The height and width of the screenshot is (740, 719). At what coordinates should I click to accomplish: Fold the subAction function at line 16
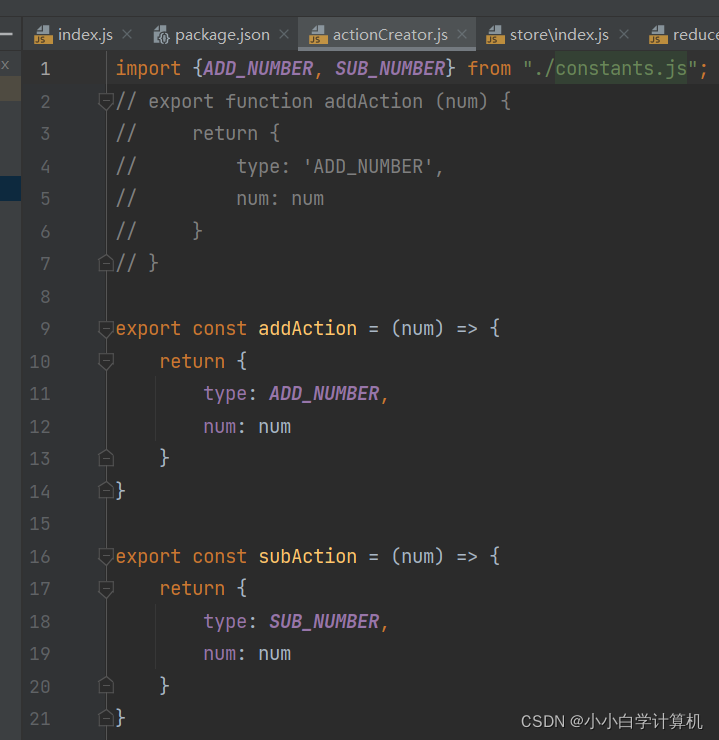[x=106, y=556]
